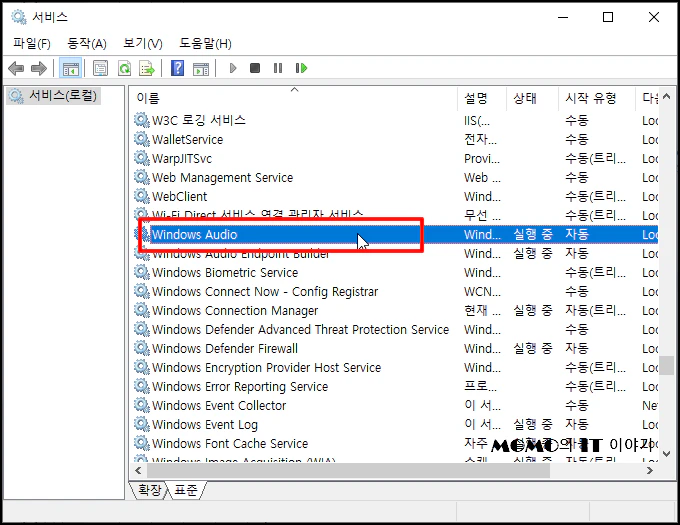Screen dimensions: 680x525
Task: Click the gear icon beside Windows Event Collector
Action: coord(141,405)
